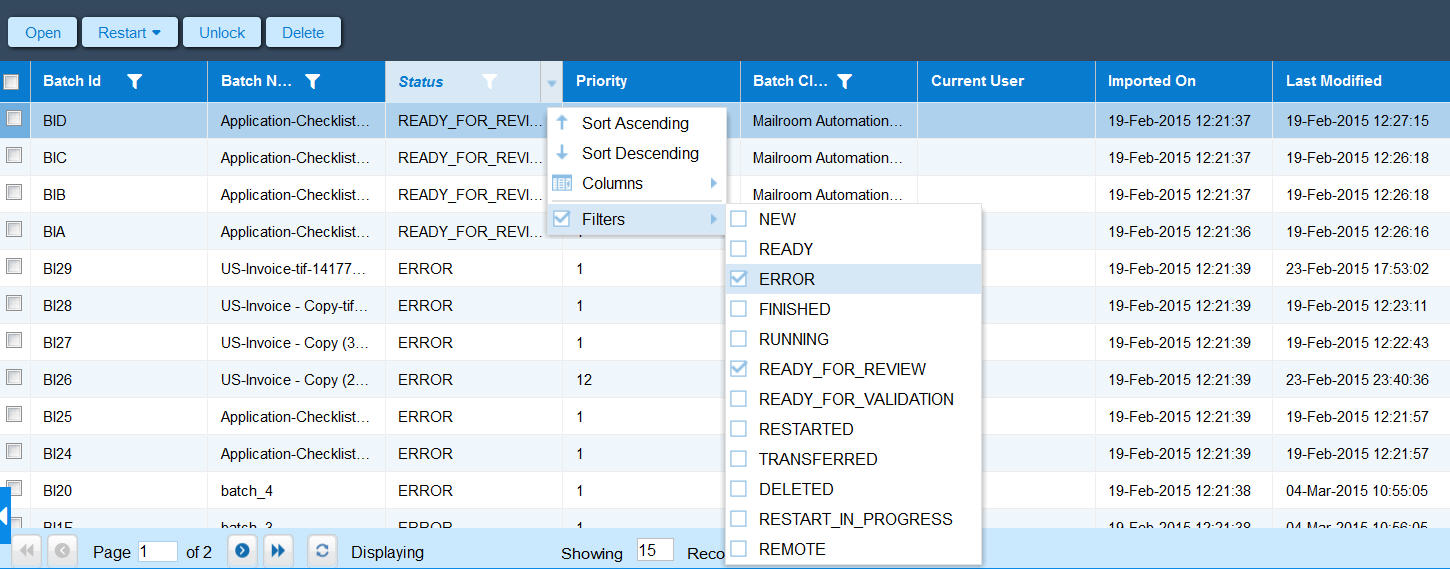The width and height of the screenshot is (1450, 569).
Task: Open the Filters submenu
Action: 636,219
